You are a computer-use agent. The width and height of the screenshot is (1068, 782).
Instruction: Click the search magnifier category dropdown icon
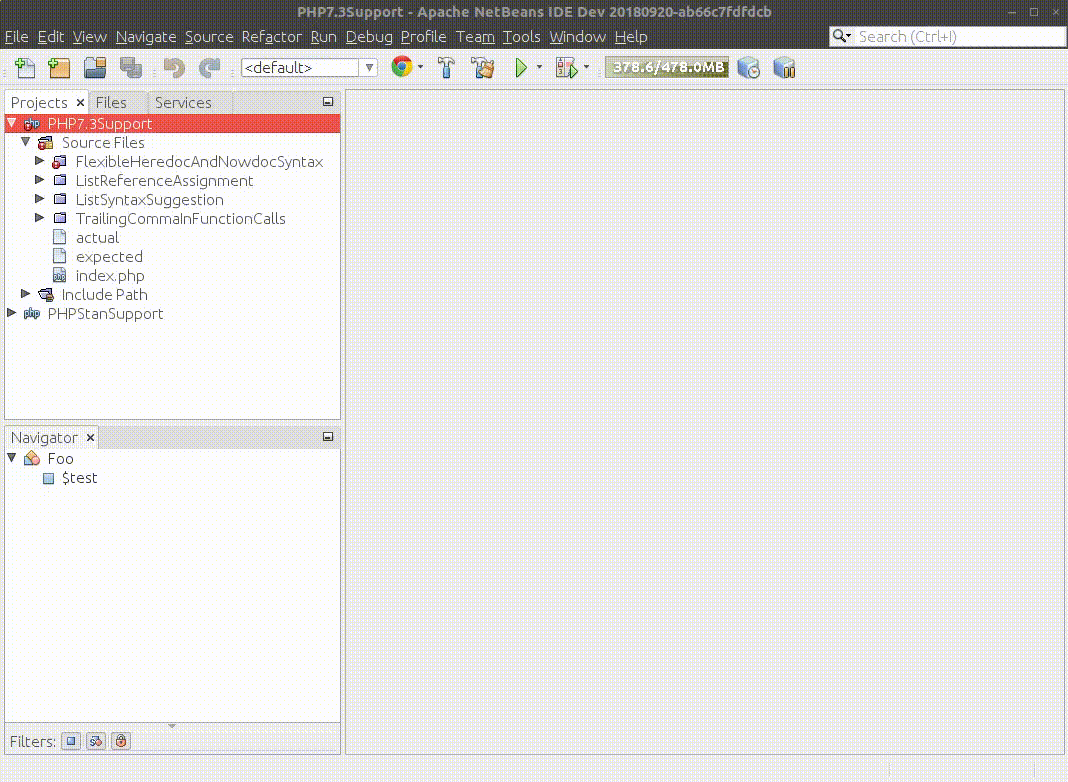842,36
